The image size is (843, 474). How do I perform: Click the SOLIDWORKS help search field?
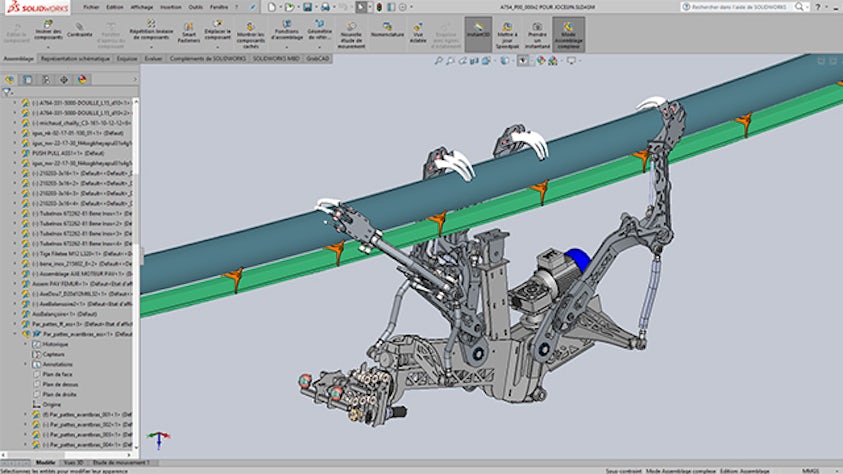[x=741, y=7]
